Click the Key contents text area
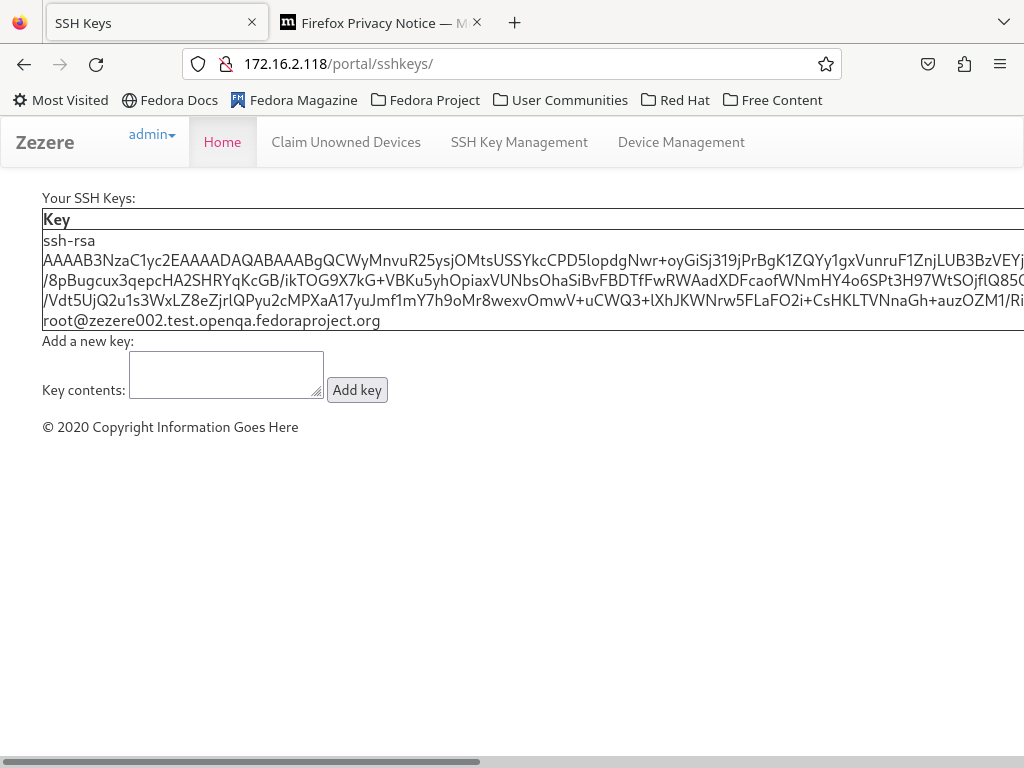 tap(227, 375)
